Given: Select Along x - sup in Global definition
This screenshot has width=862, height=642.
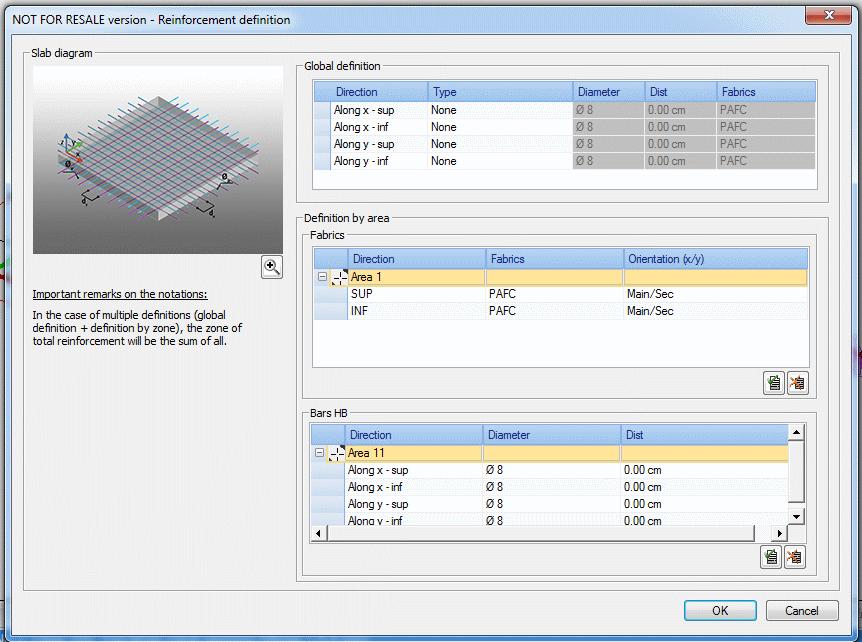Looking at the screenshot, I should (379, 110).
